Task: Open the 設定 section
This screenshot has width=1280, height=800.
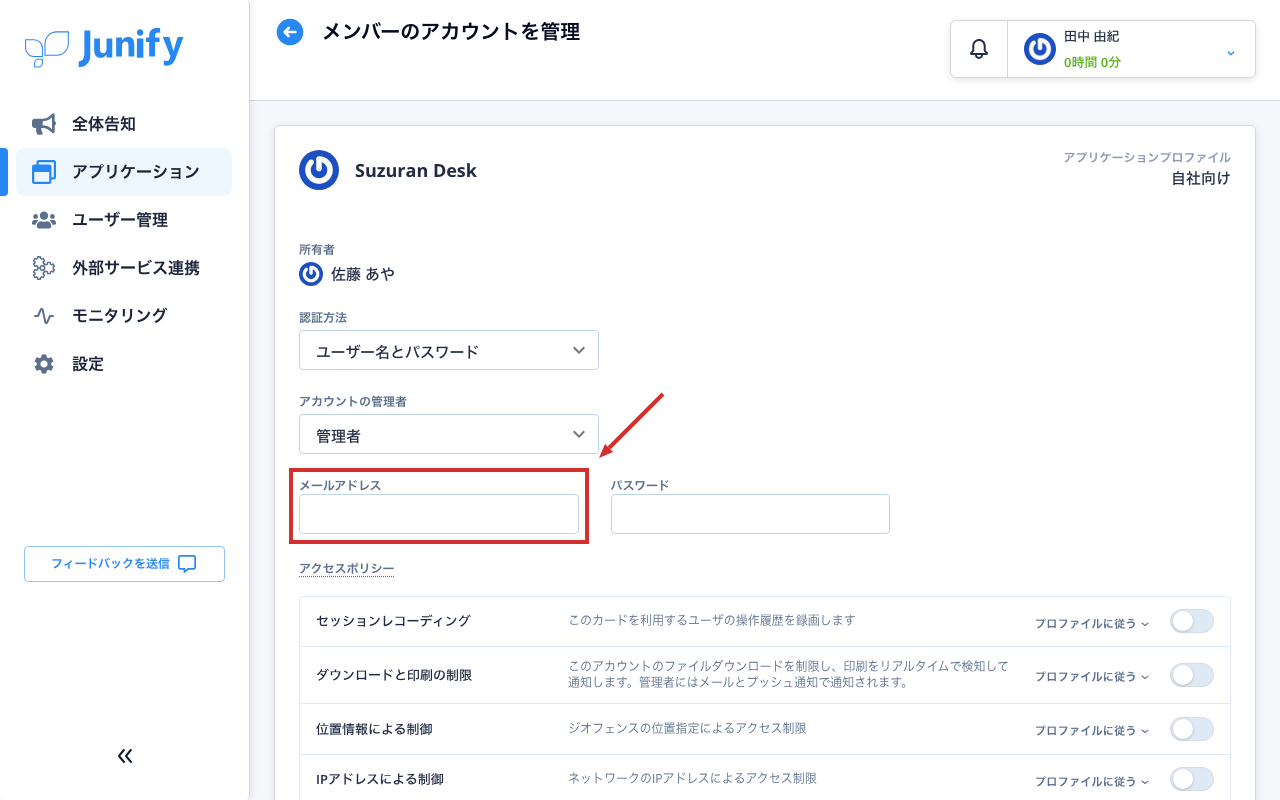Action: (x=124, y=364)
